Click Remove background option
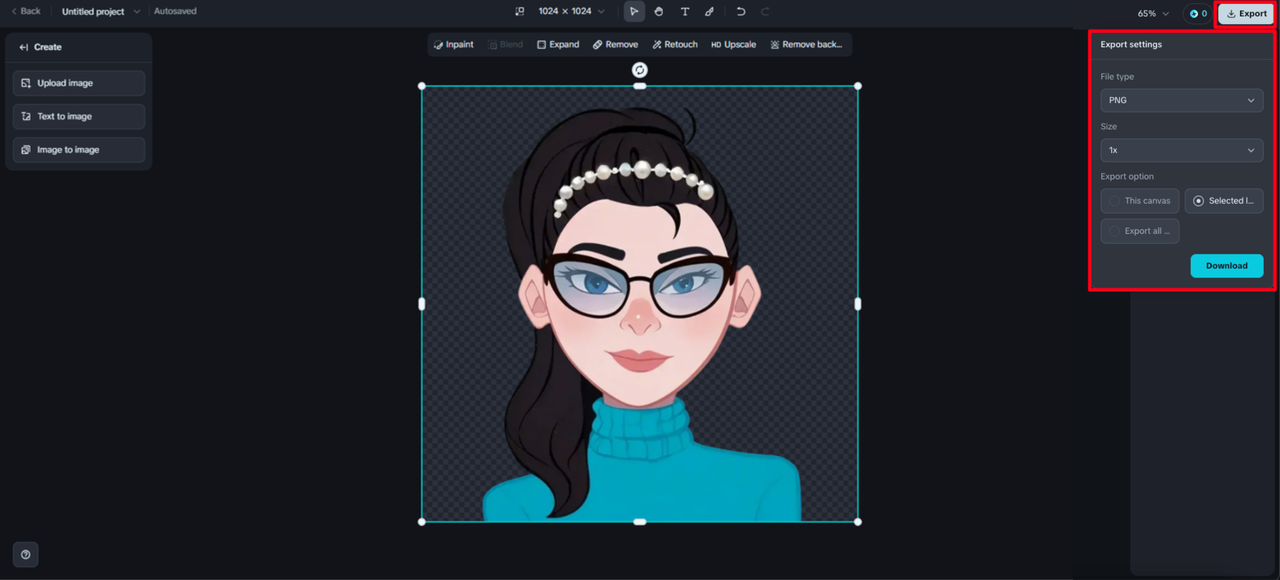The height and width of the screenshot is (580, 1280). pyautogui.click(x=806, y=44)
